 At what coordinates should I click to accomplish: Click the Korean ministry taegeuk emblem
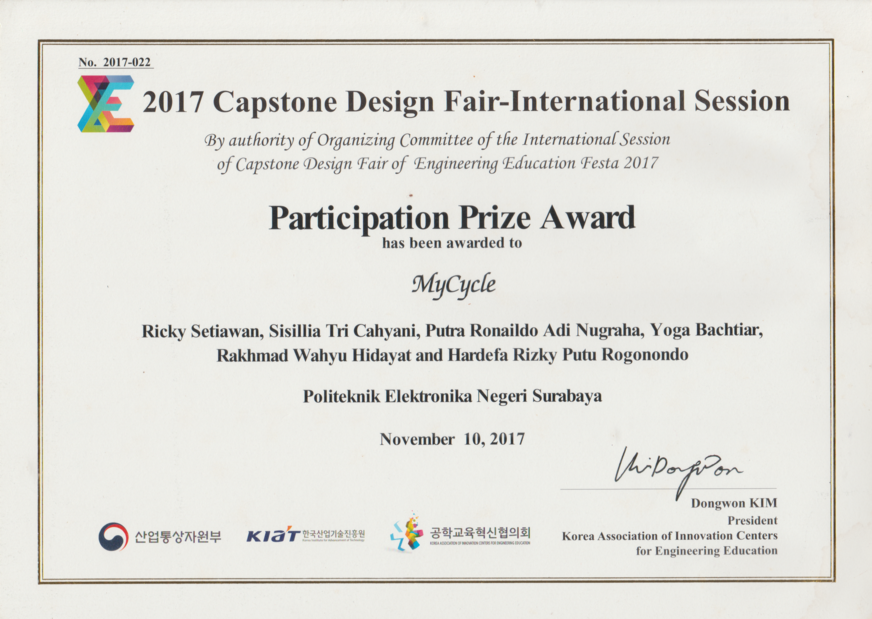click(113, 536)
